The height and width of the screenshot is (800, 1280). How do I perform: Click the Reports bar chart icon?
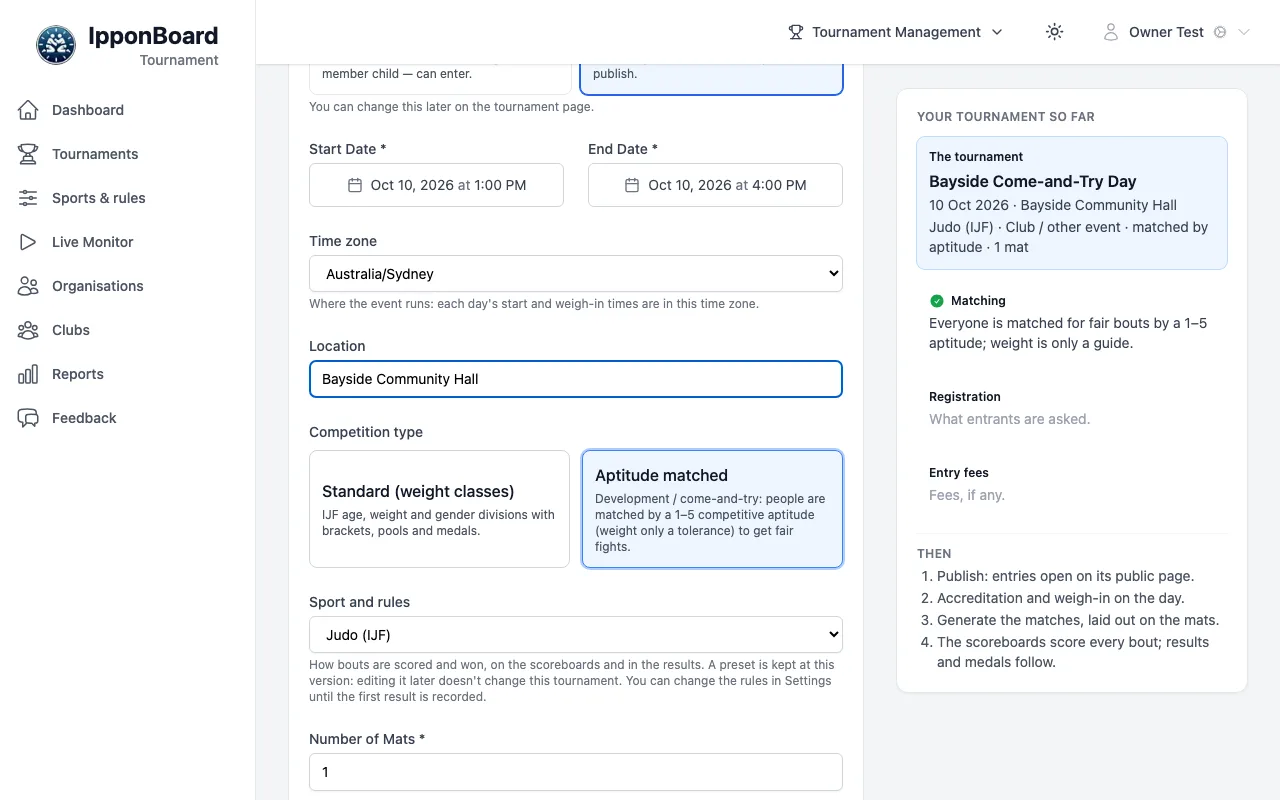point(28,374)
